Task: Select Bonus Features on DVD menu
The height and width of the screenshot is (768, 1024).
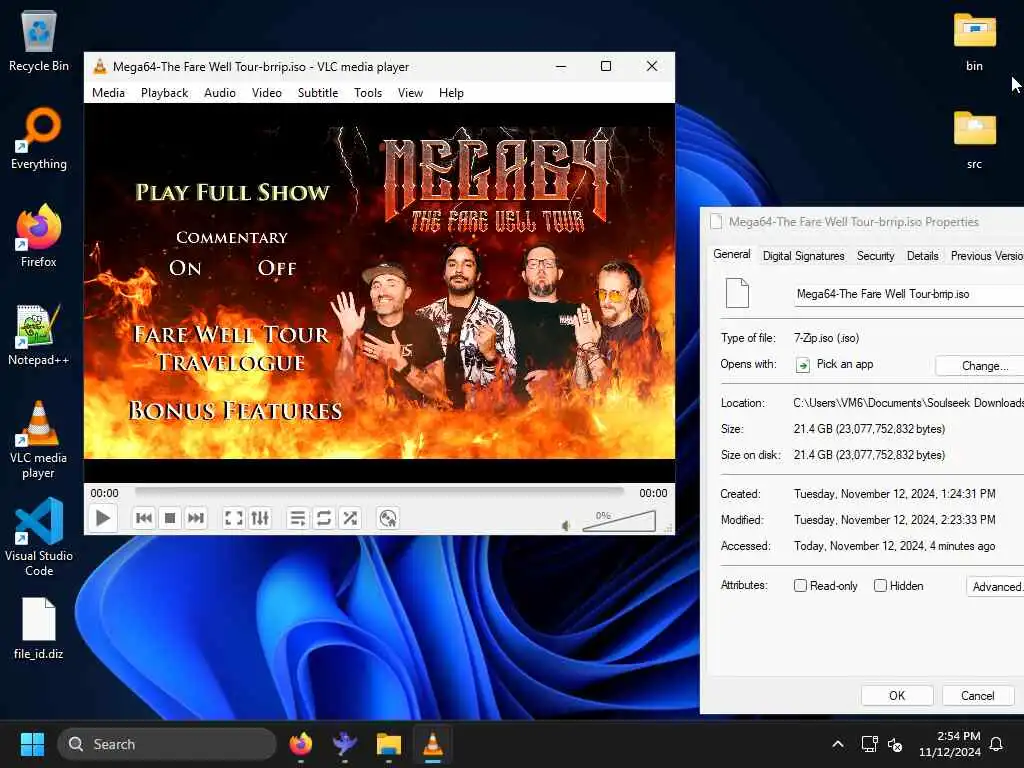Action: [235, 410]
